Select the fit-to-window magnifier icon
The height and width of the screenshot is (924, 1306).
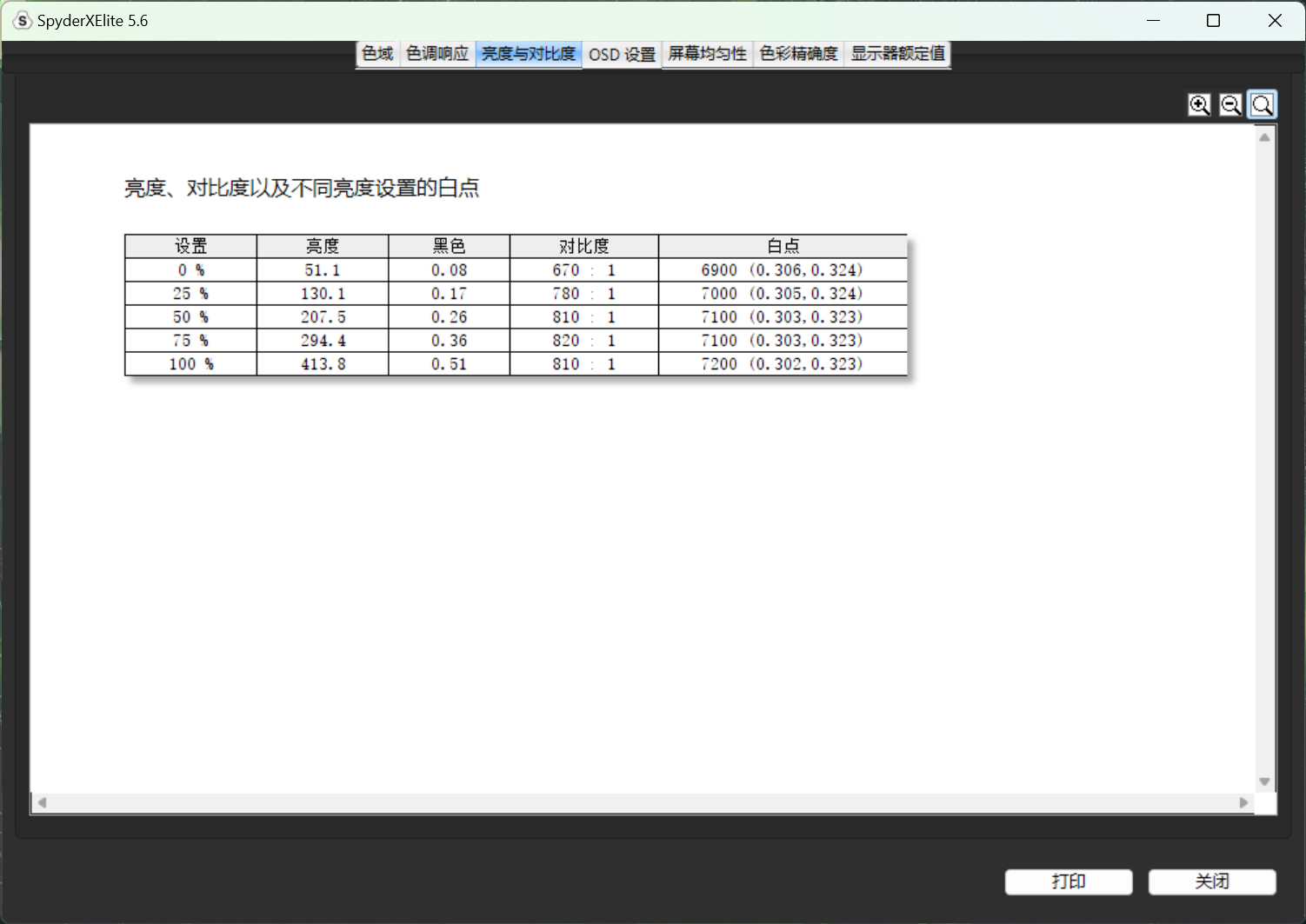tap(1262, 105)
